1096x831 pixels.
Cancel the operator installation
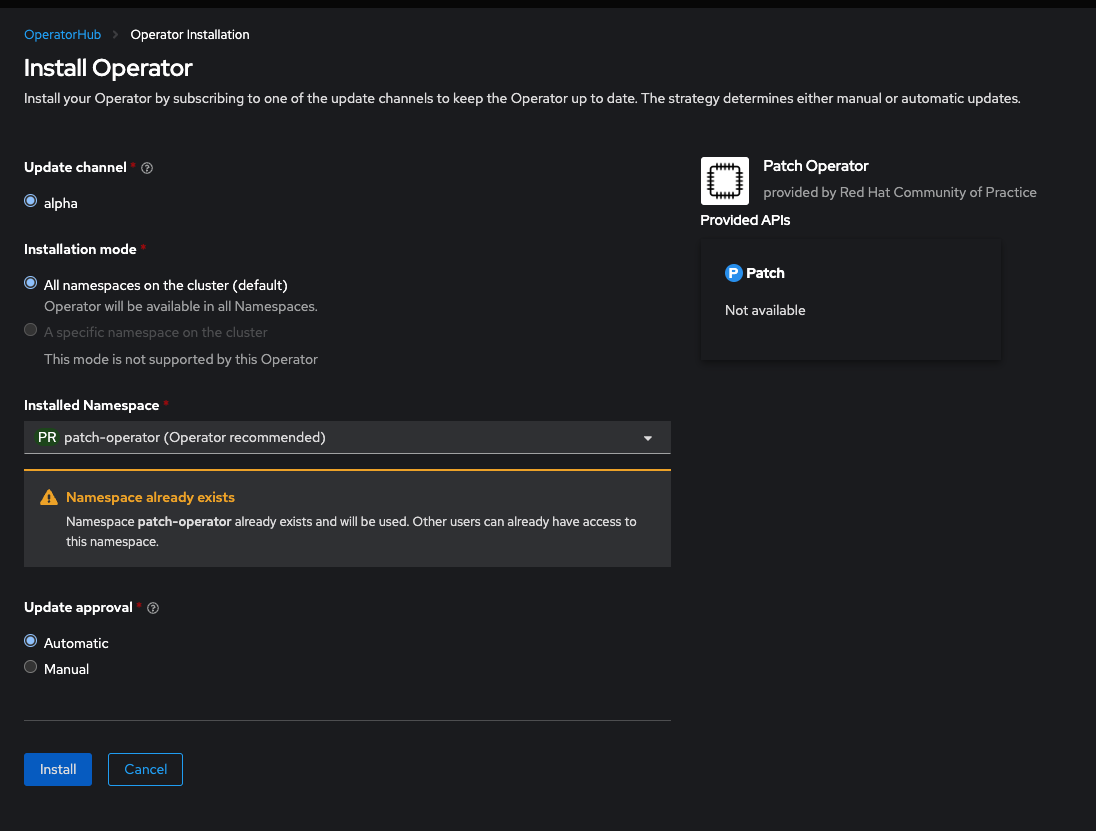(x=145, y=769)
